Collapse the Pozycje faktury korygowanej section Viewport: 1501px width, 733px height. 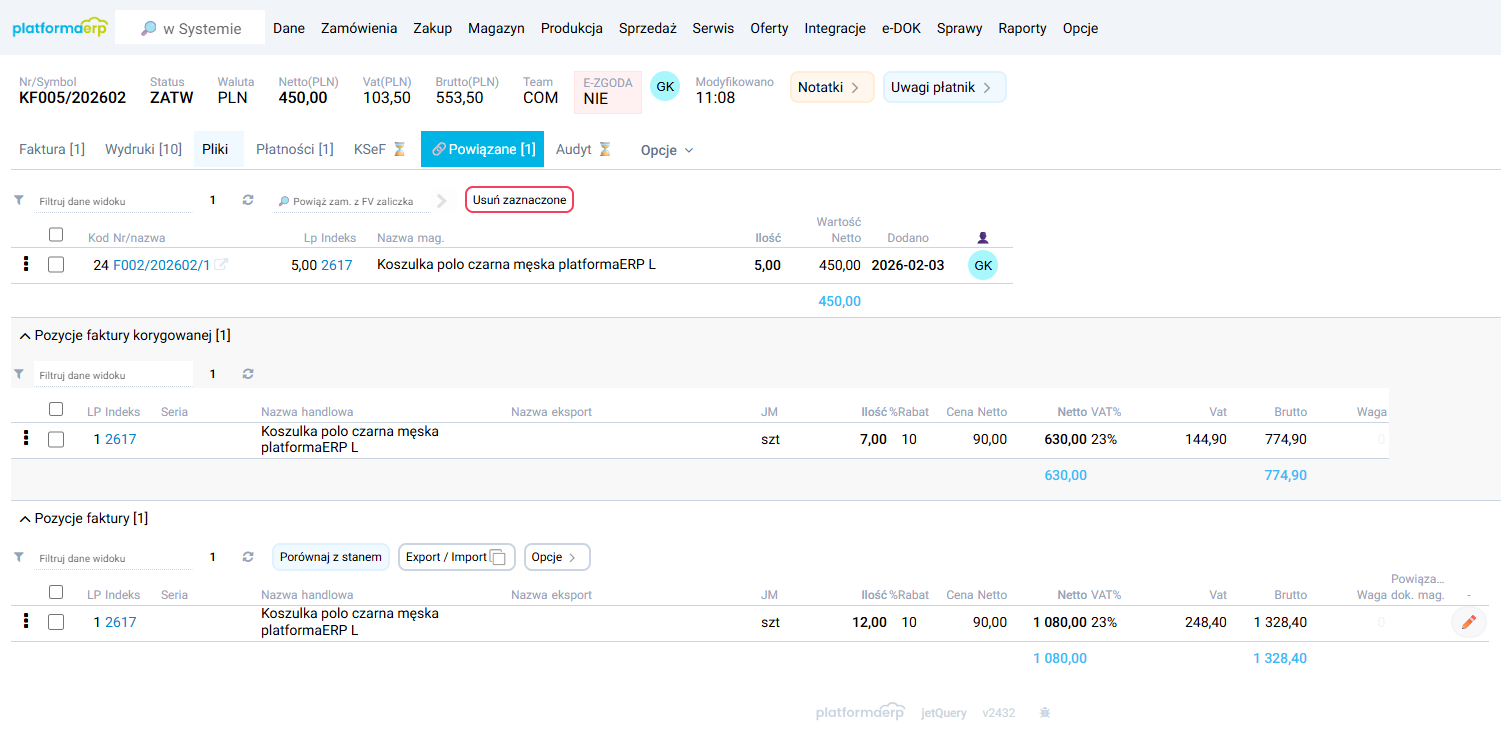[x=25, y=336]
